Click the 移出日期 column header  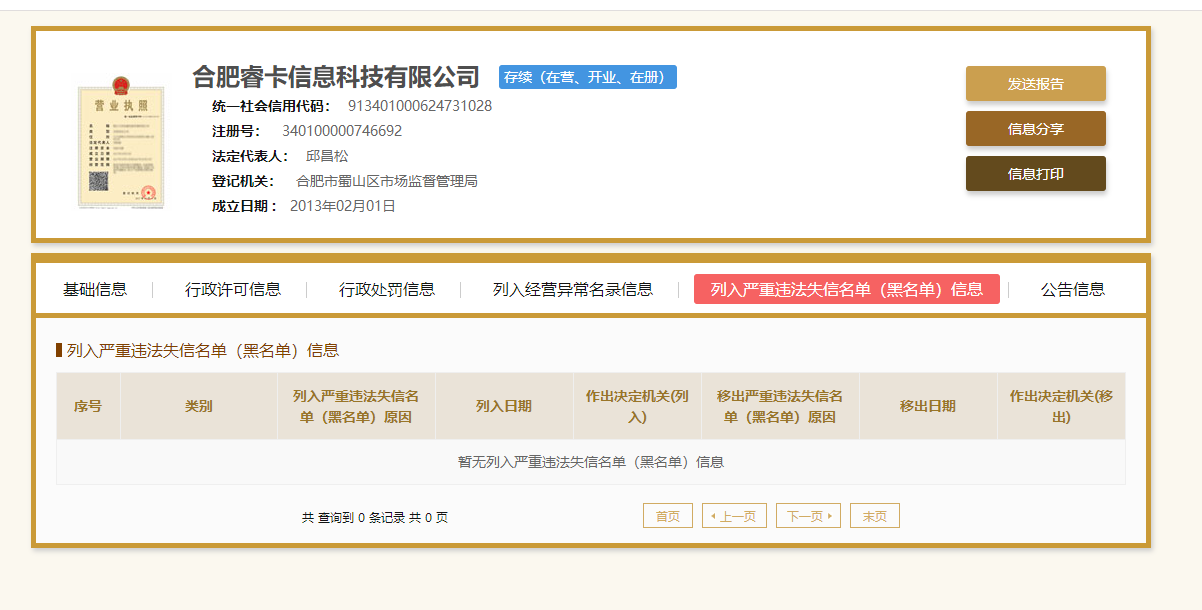(928, 406)
